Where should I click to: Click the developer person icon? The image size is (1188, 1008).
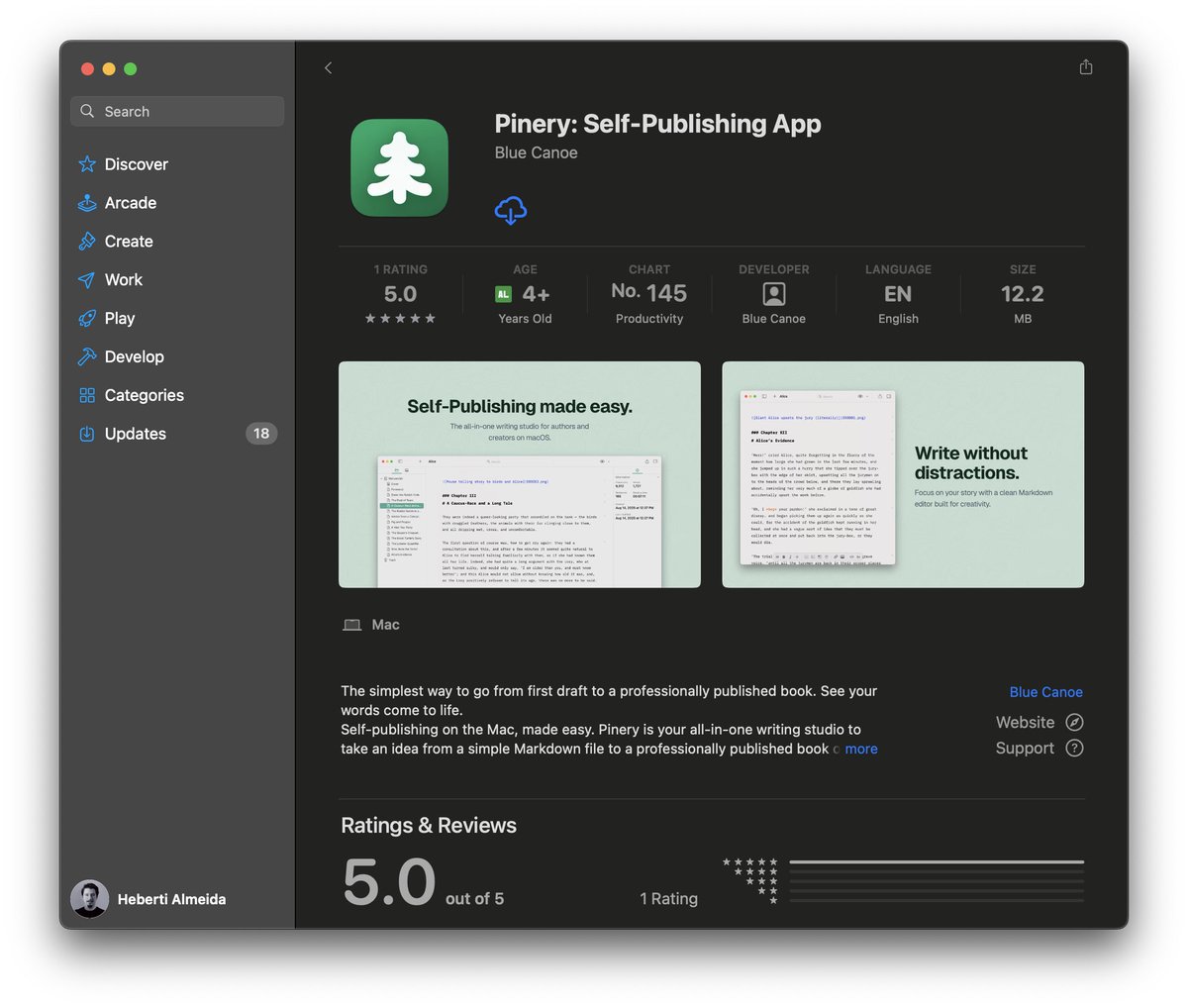click(774, 294)
